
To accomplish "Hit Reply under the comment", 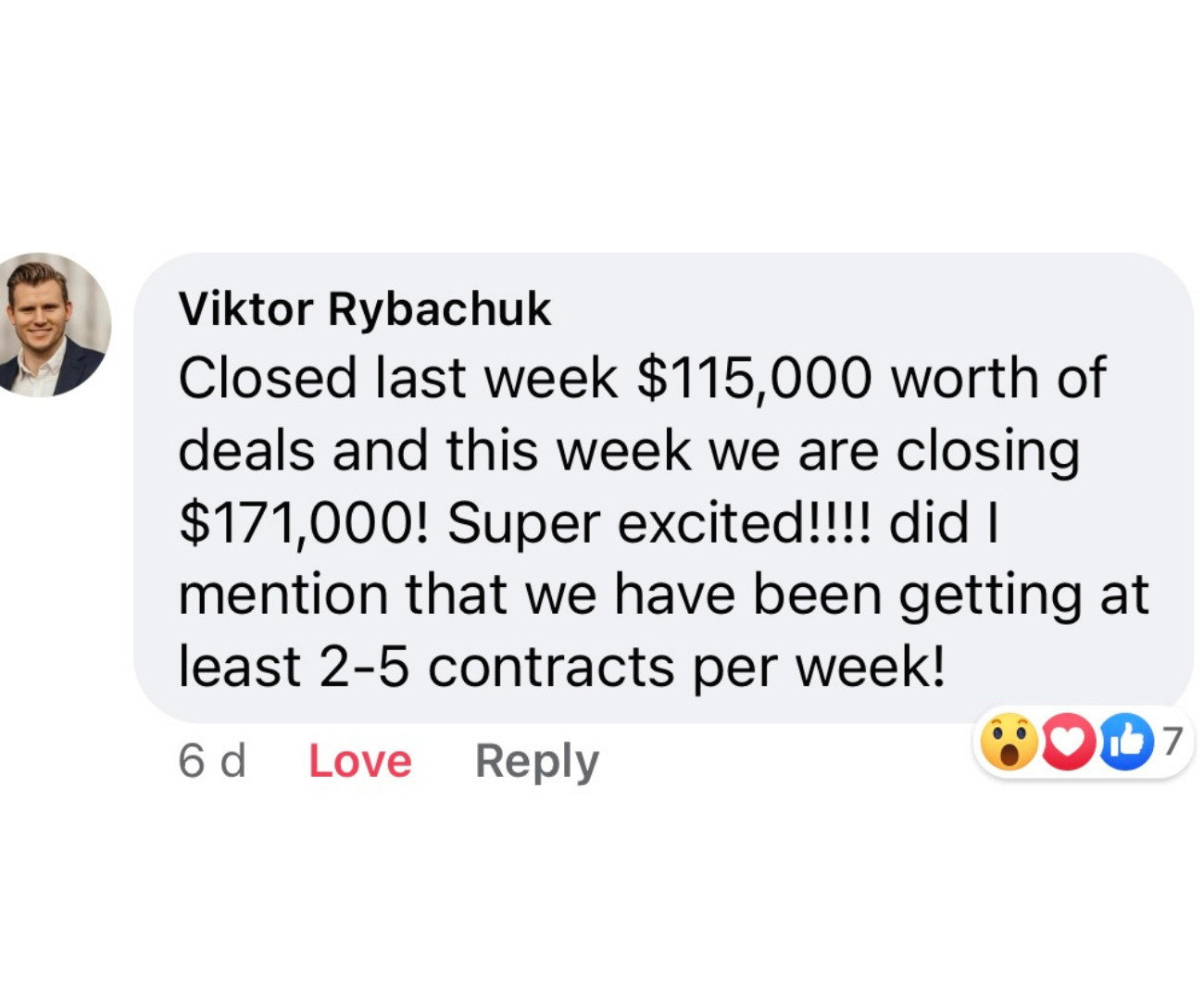I will coord(537,762).
